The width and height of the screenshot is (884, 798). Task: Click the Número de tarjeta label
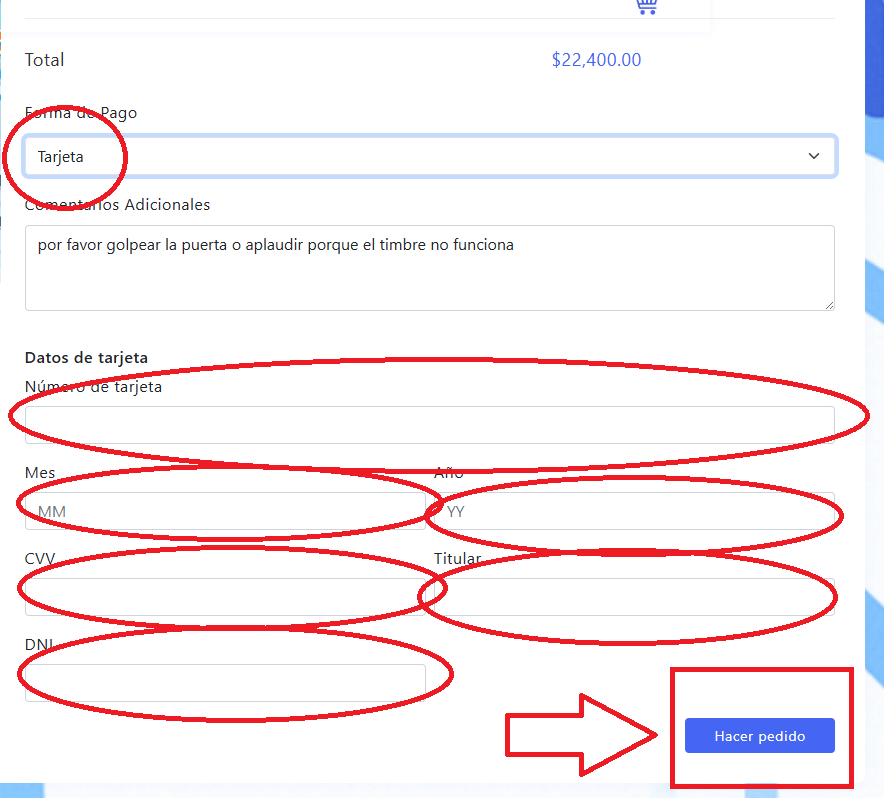93,387
